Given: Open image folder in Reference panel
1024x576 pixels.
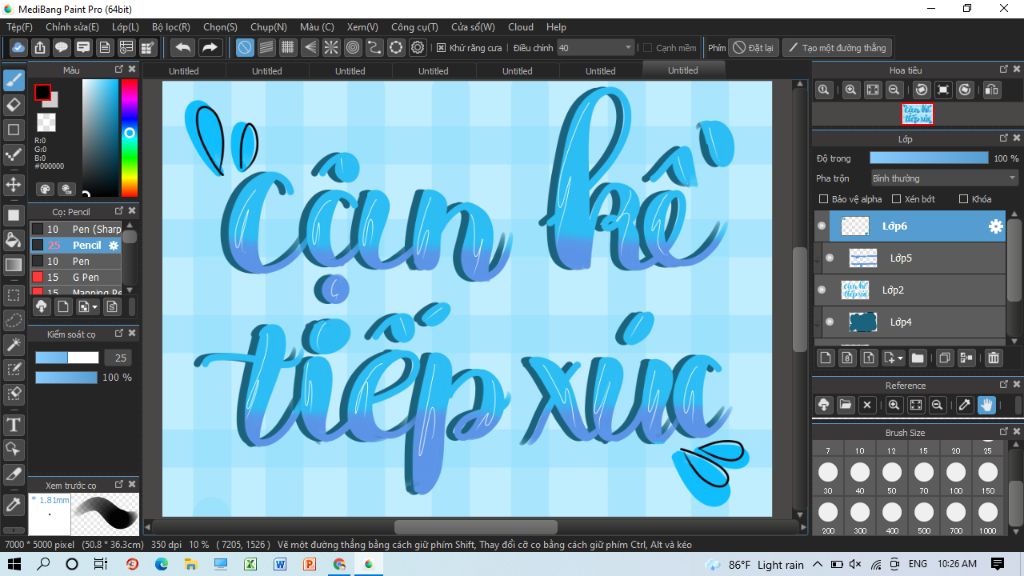Looking at the screenshot, I should click(845, 405).
